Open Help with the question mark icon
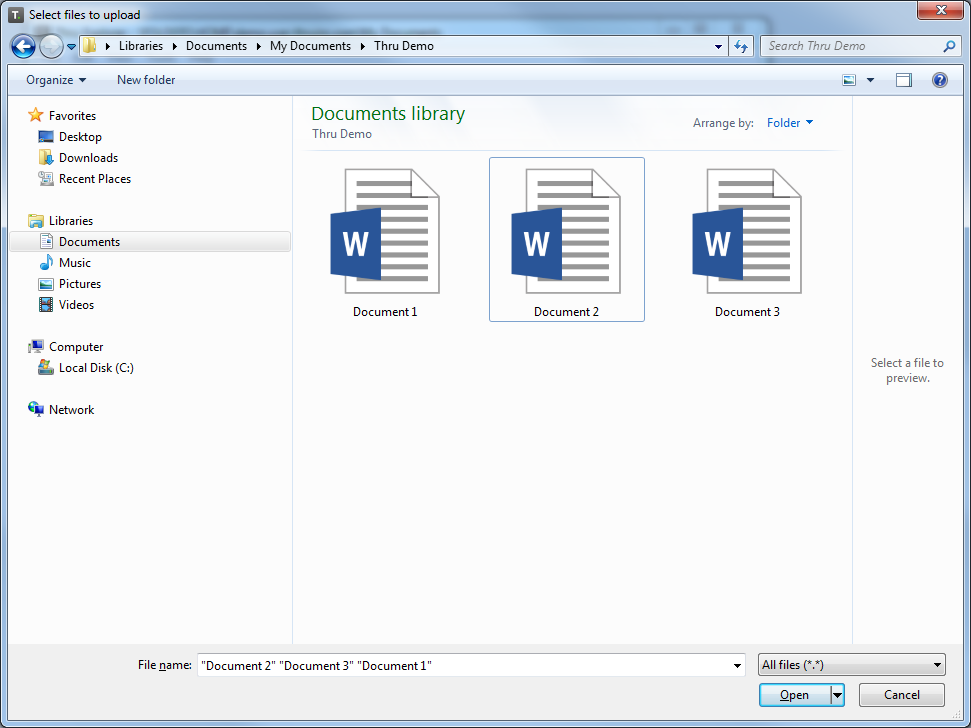The width and height of the screenshot is (971, 728). pos(939,80)
